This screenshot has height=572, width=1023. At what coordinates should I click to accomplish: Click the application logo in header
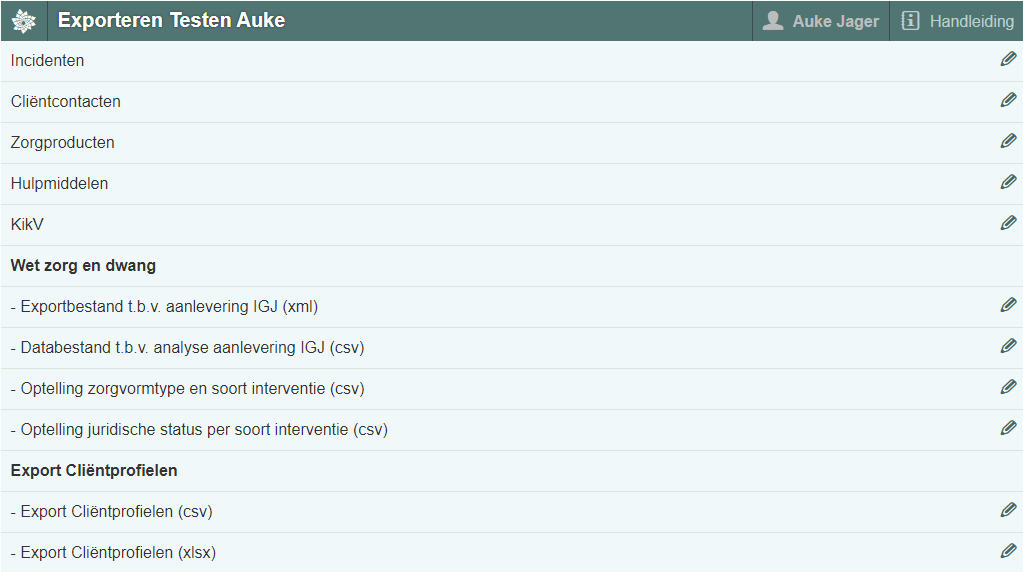point(23,21)
